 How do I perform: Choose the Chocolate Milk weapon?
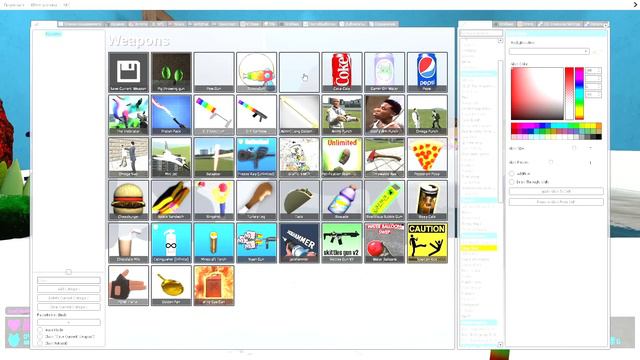click(129, 242)
